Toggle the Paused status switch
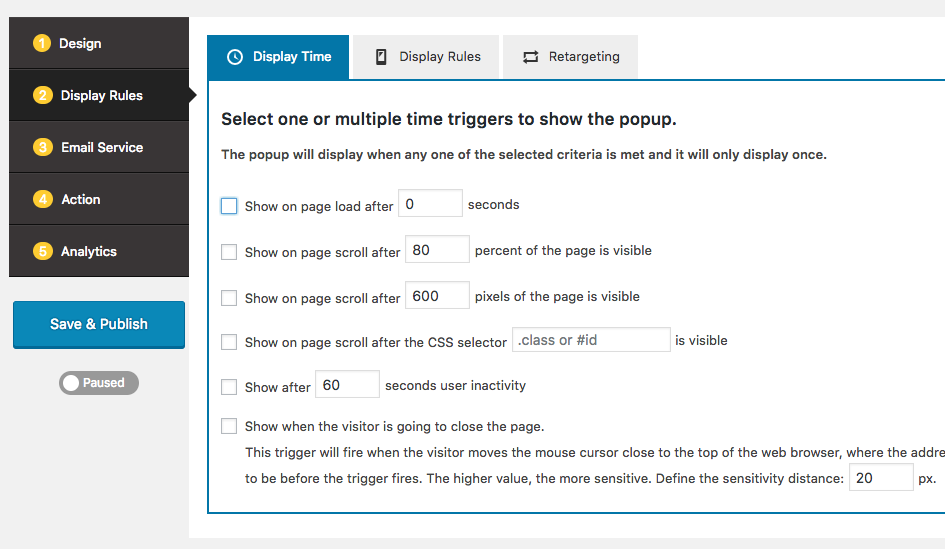Image resolution: width=945 pixels, height=549 pixels. (98, 383)
